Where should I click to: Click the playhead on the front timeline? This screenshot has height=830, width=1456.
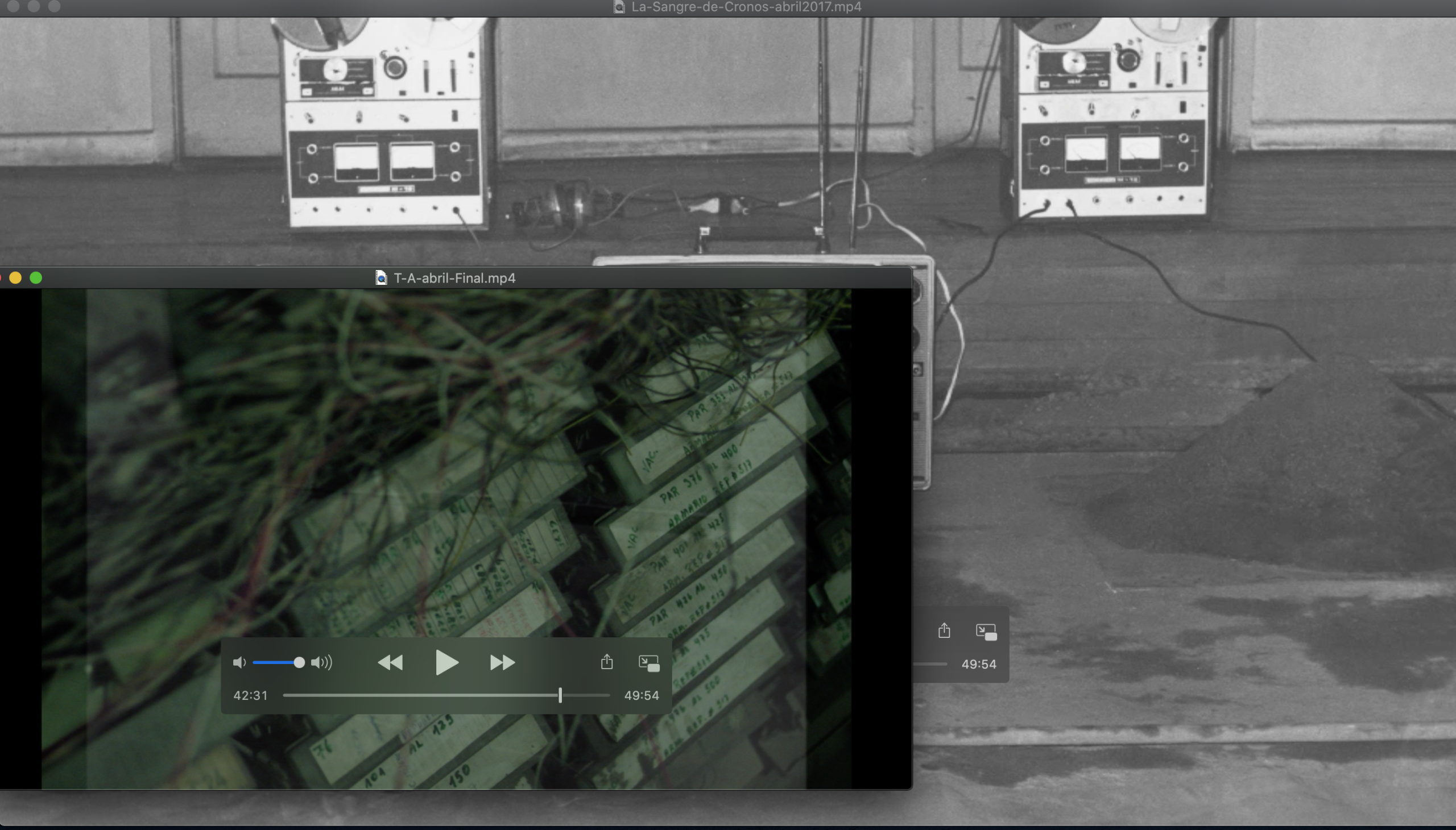pos(560,695)
